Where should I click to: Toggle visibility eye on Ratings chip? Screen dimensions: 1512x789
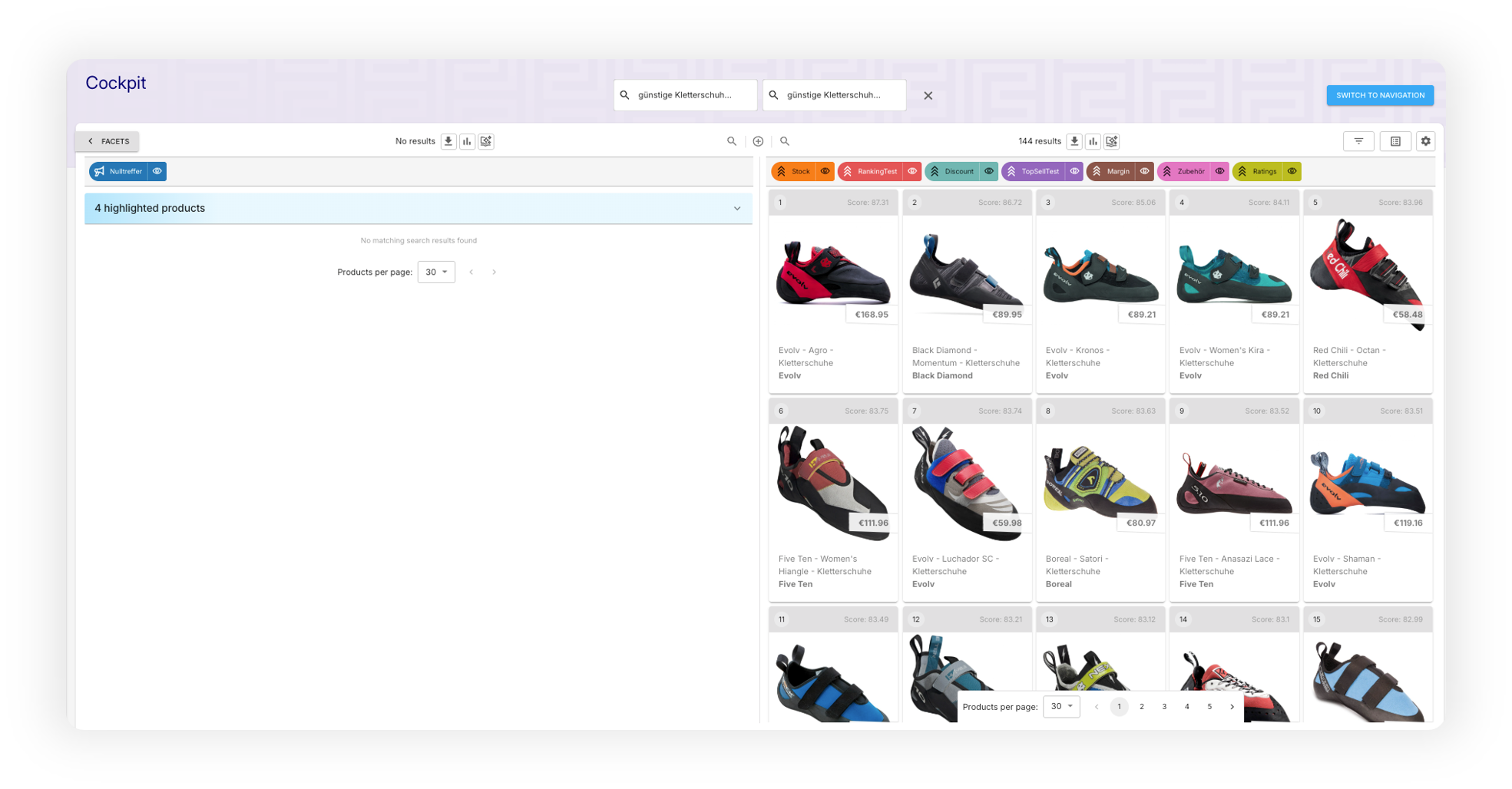(1292, 171)
